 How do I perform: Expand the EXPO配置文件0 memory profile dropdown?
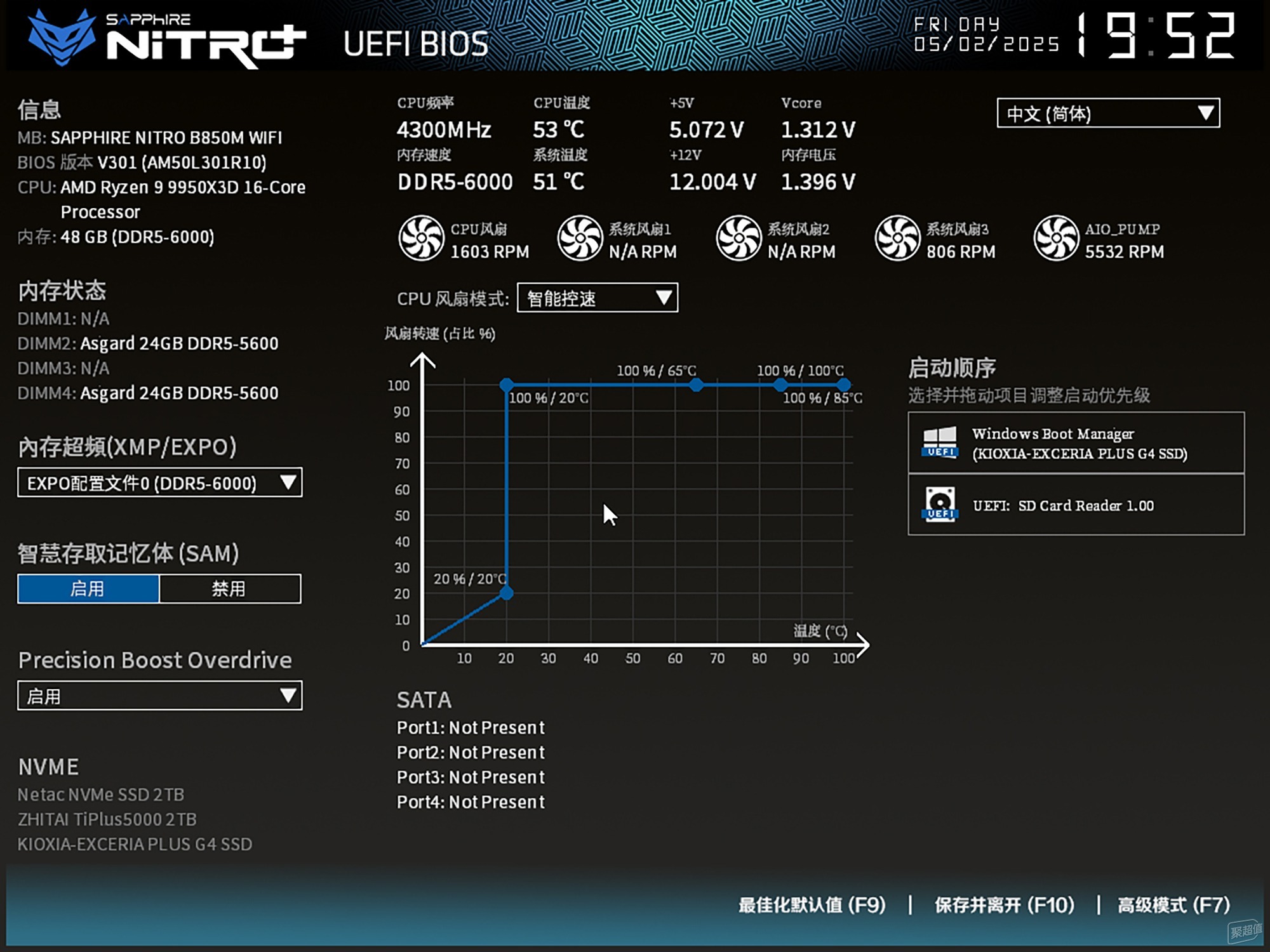[x=159, y=483]
